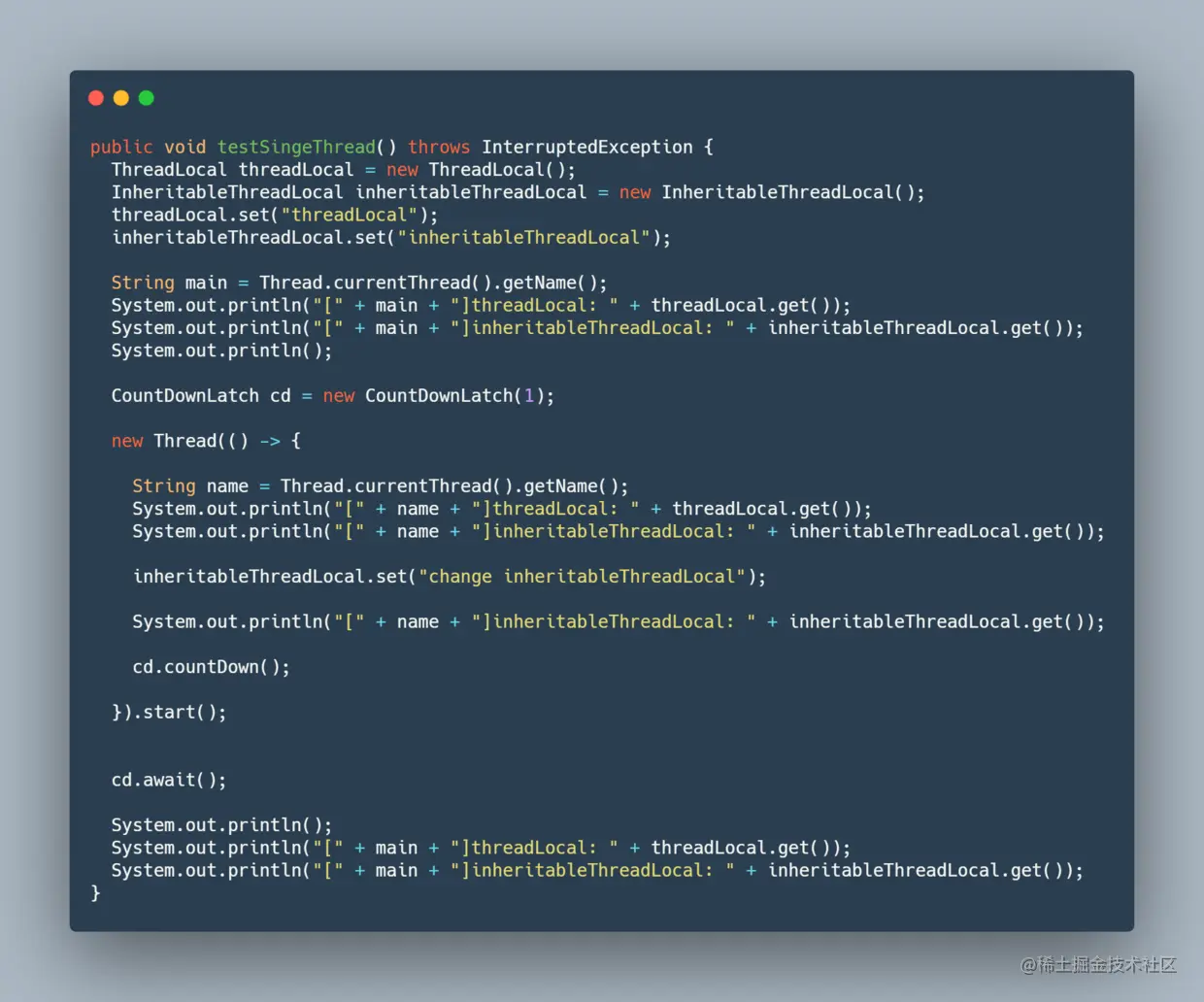The height and width of the screenshot is (1002, 1204).
Task: Select the variable name inheritableThreadLocal declaration
Action: click(x=472, y=191)
